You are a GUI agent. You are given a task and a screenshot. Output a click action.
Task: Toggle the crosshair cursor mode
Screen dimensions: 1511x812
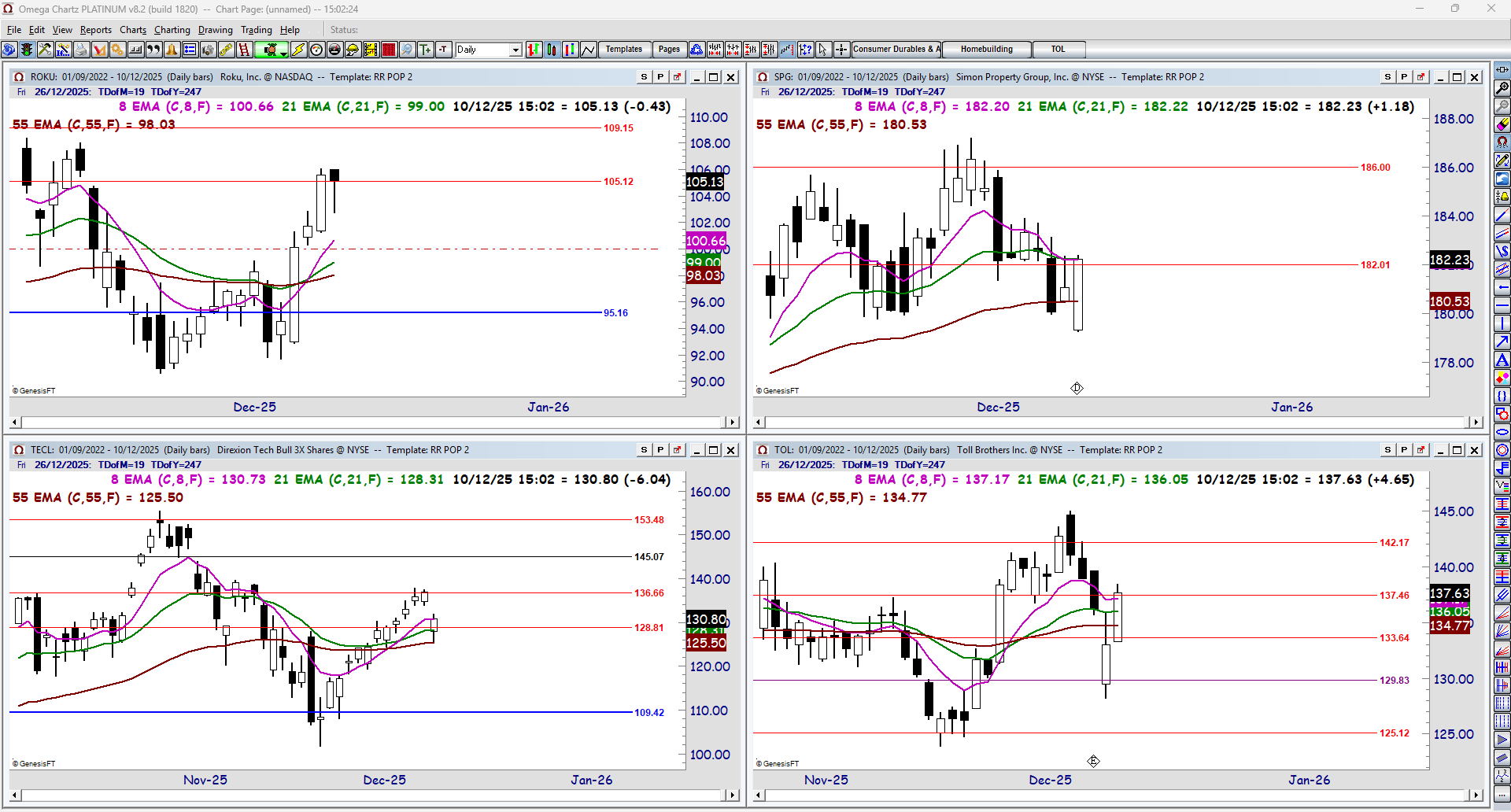[841, 50]
